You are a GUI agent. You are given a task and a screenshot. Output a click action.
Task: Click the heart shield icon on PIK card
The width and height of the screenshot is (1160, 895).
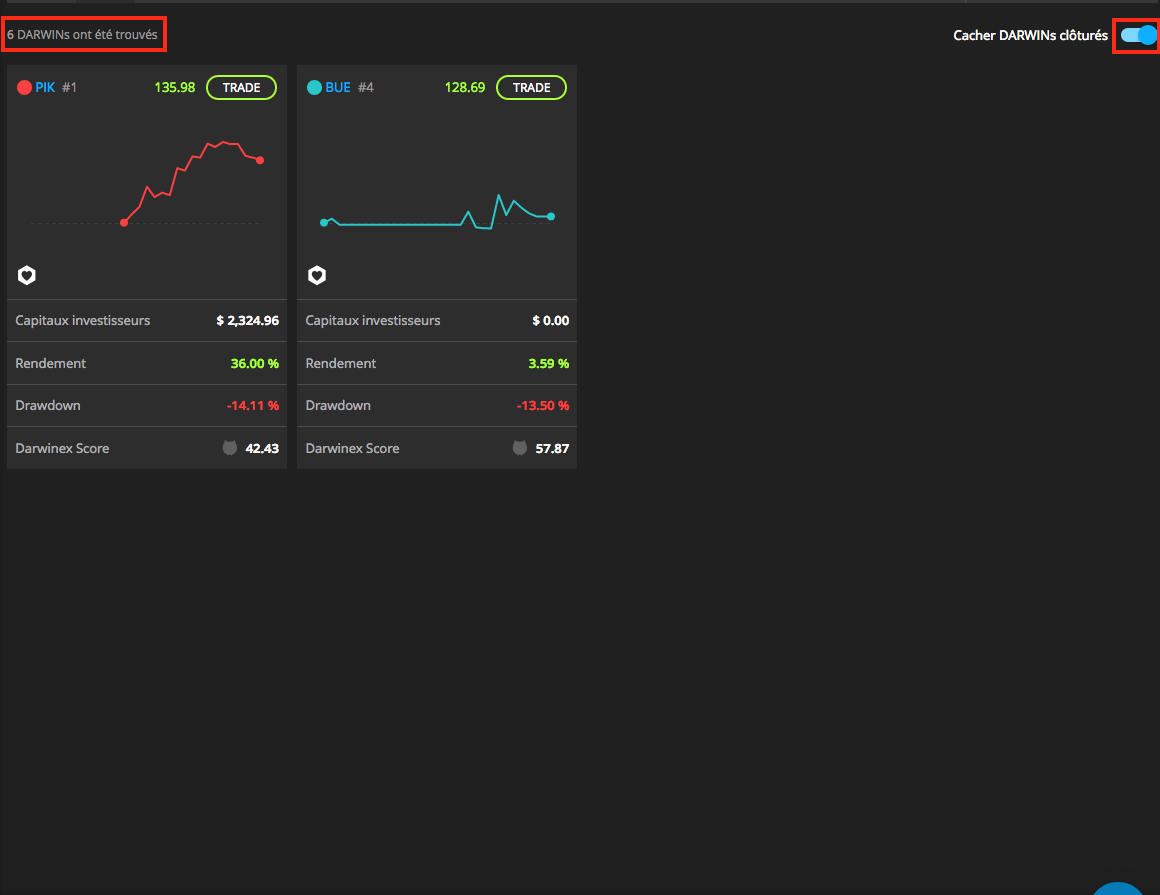pyautogui.click(x=27, y=275)
